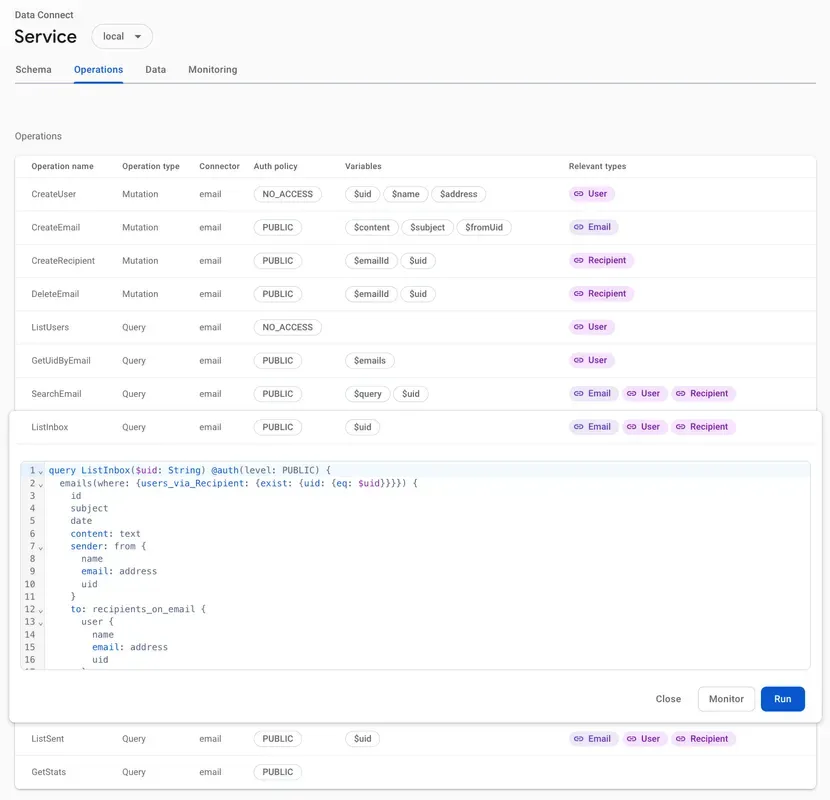The image size is (830, 800).
Task: Select the CreateEmail operation row
Action: [415, 228]
